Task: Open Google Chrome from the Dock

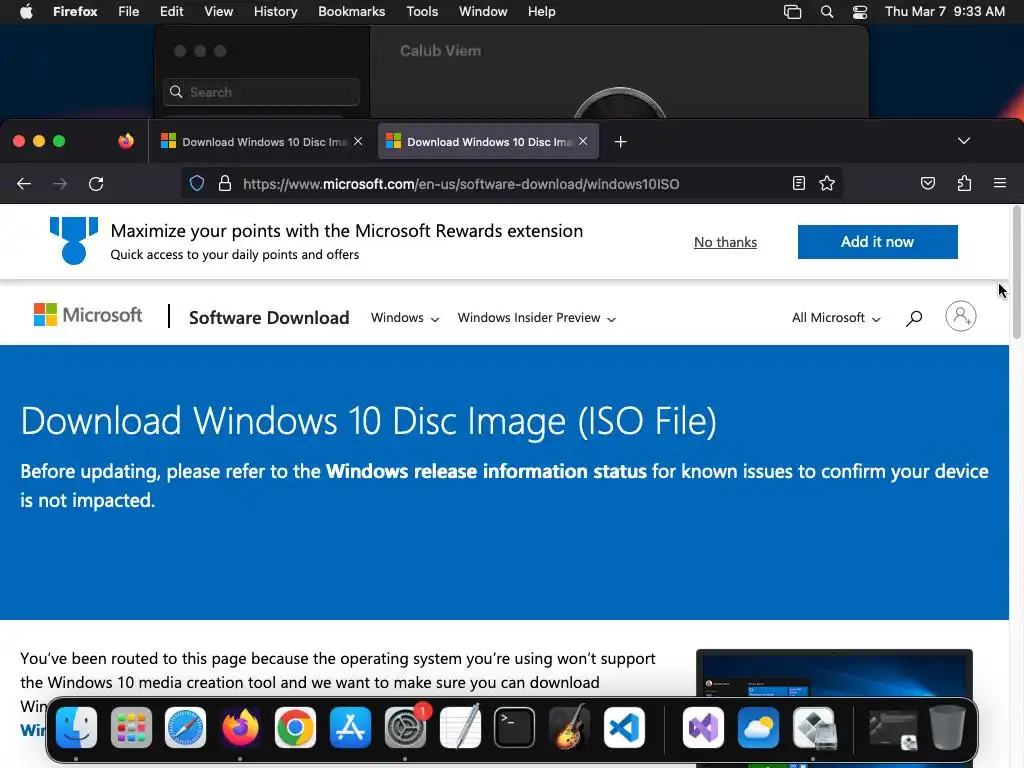Action: (x=295, y=727)
